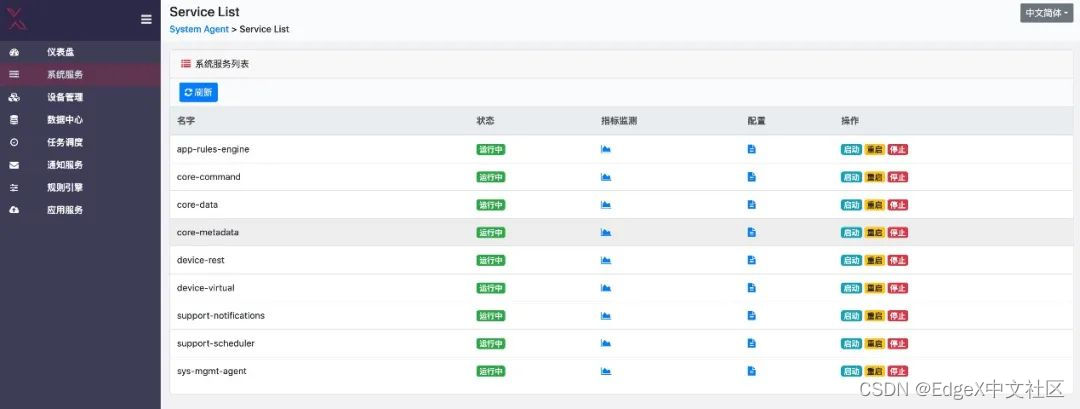
Task: Open config file icon for core-command
Action: point(751,177)
